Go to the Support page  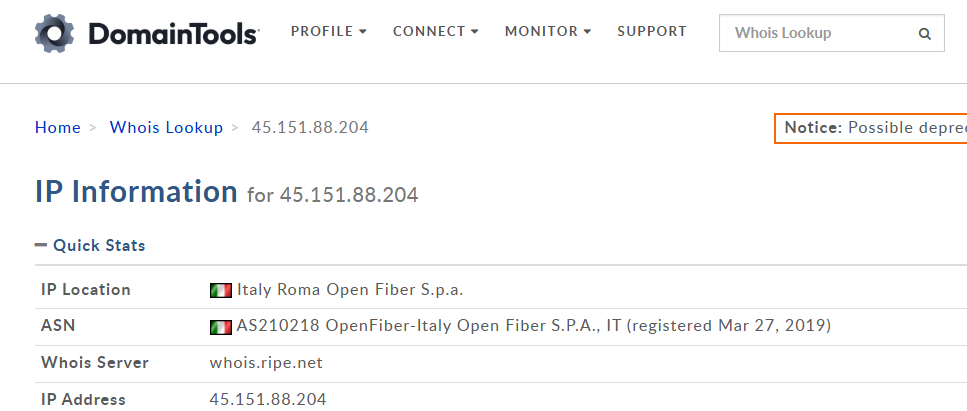[x=651, y=31]
